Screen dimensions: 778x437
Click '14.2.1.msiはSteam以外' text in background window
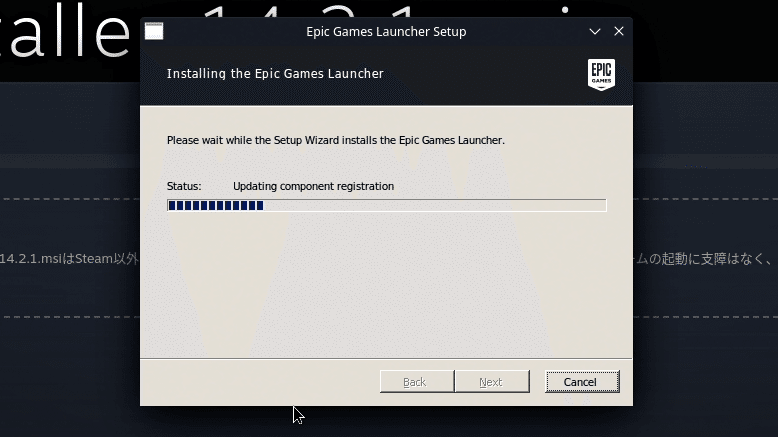click(x=69, y=258)
